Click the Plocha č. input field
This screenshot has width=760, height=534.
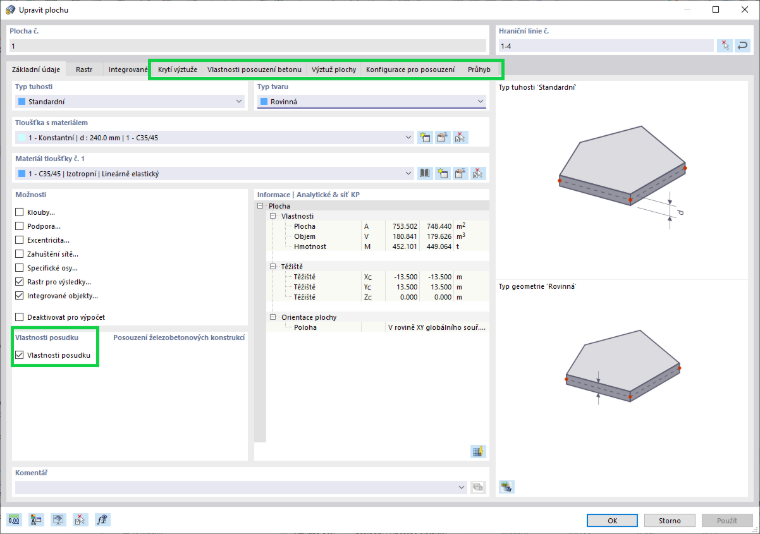(247, 46)
